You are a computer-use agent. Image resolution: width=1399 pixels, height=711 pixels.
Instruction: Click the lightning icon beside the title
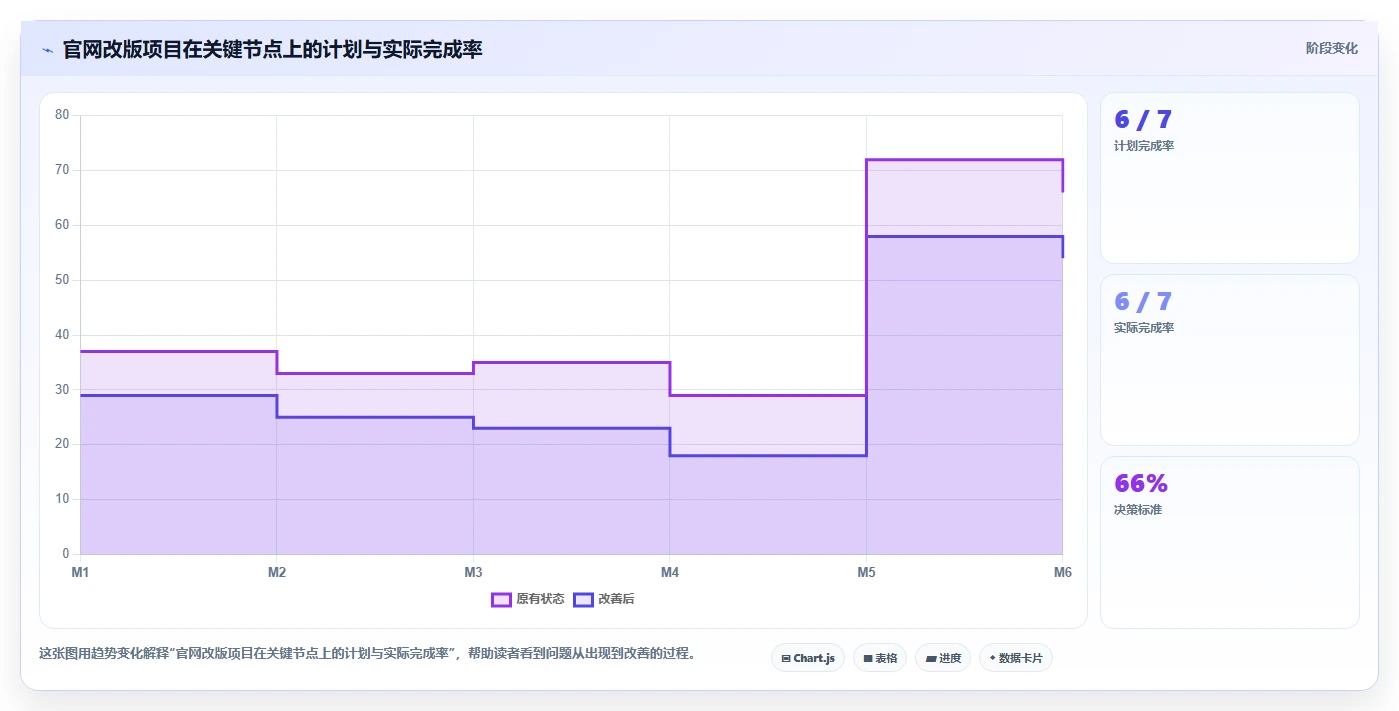(x=47, y=50)
